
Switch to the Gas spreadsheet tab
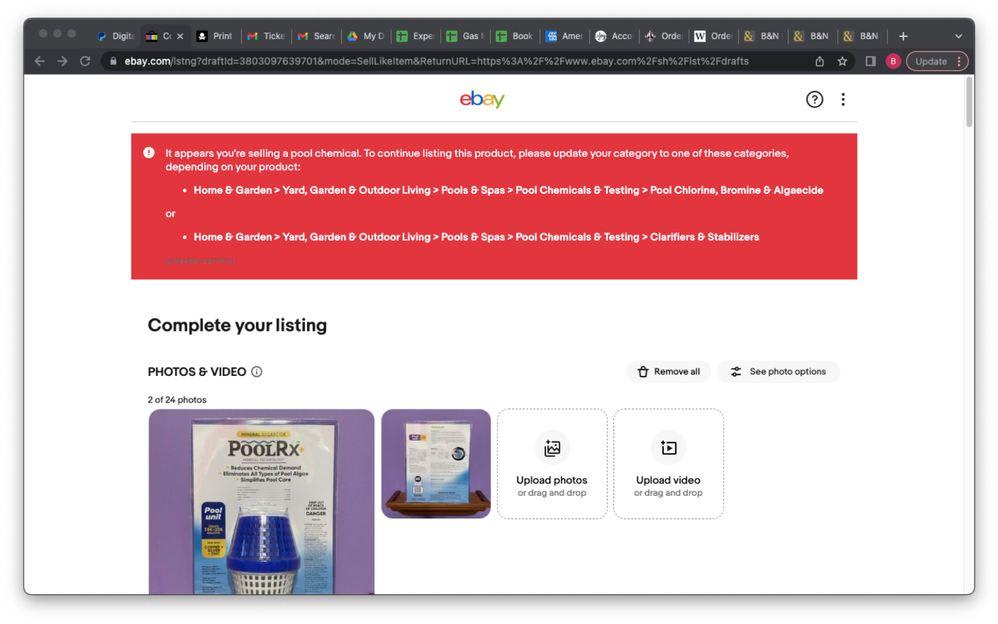(x=465, y=36)
